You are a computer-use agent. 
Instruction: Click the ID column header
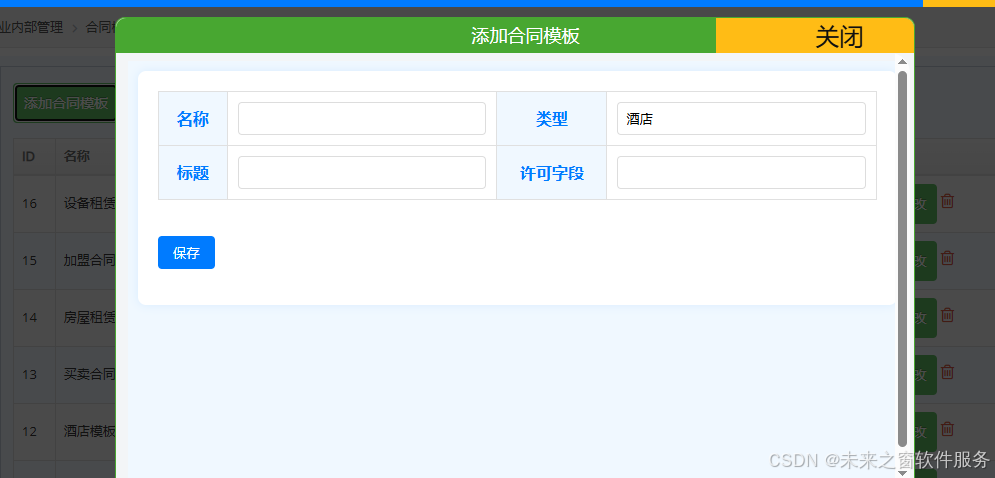(29, 156)
